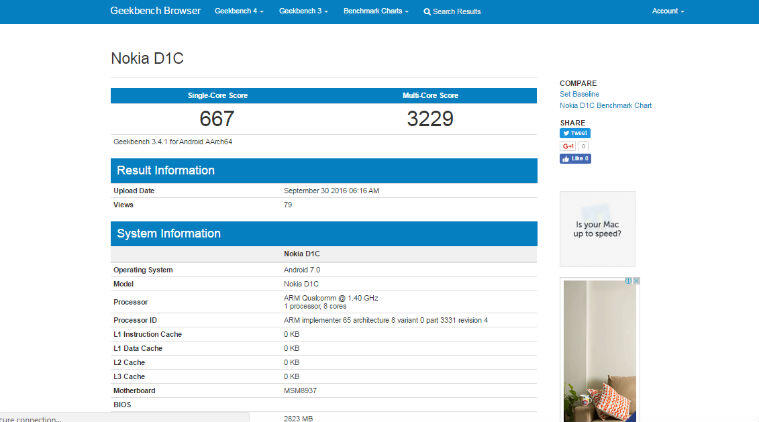Viewport: 759px width, 422px height.
Task: Go to Geekbench Browser home
Action: tap(155, 11)
